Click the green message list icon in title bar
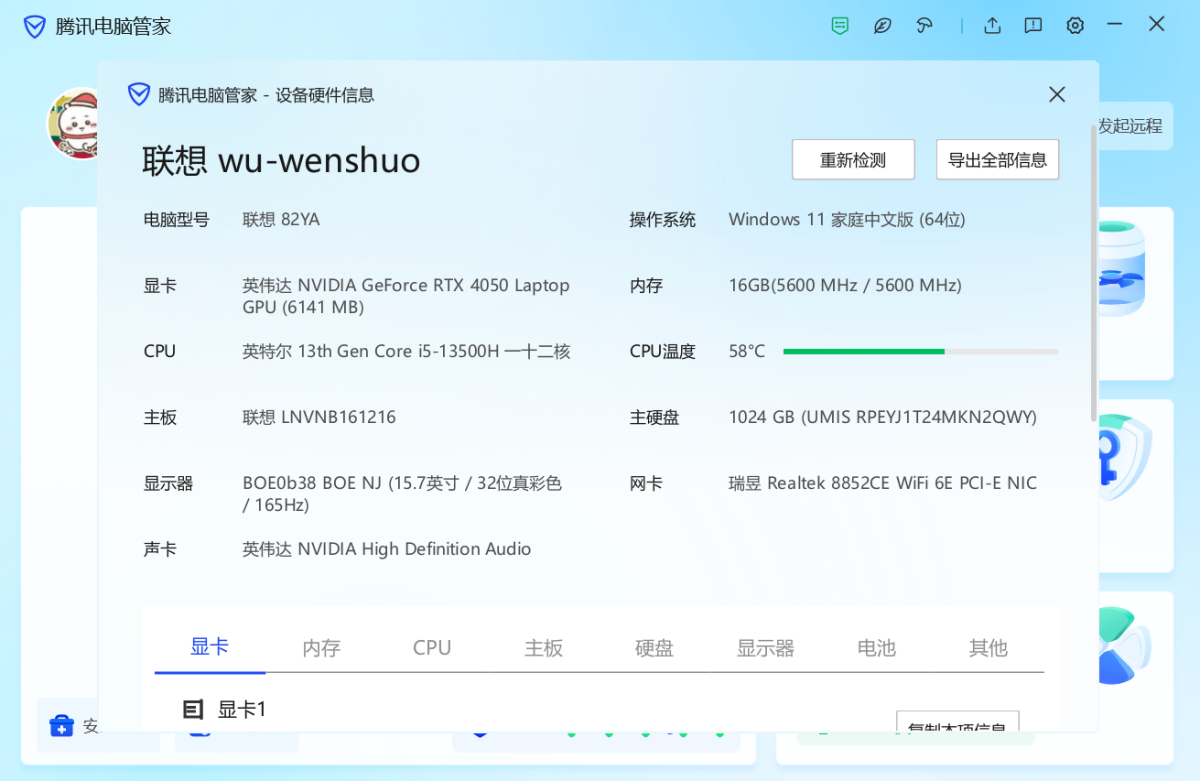Viewport: 1200px width, 781px height. pyautogui.click(x=840, y=26)
